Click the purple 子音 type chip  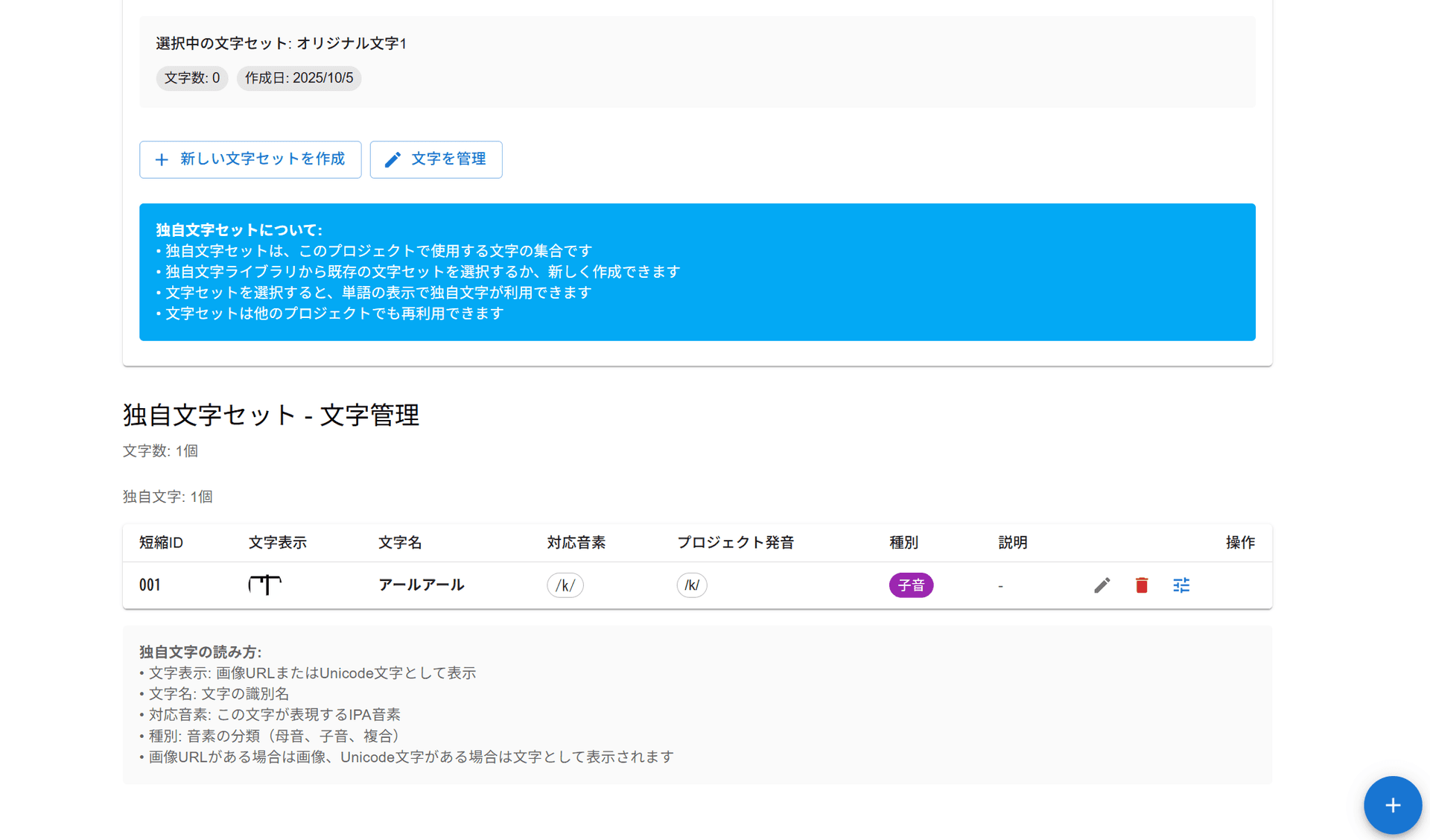(x=910, y=585)
